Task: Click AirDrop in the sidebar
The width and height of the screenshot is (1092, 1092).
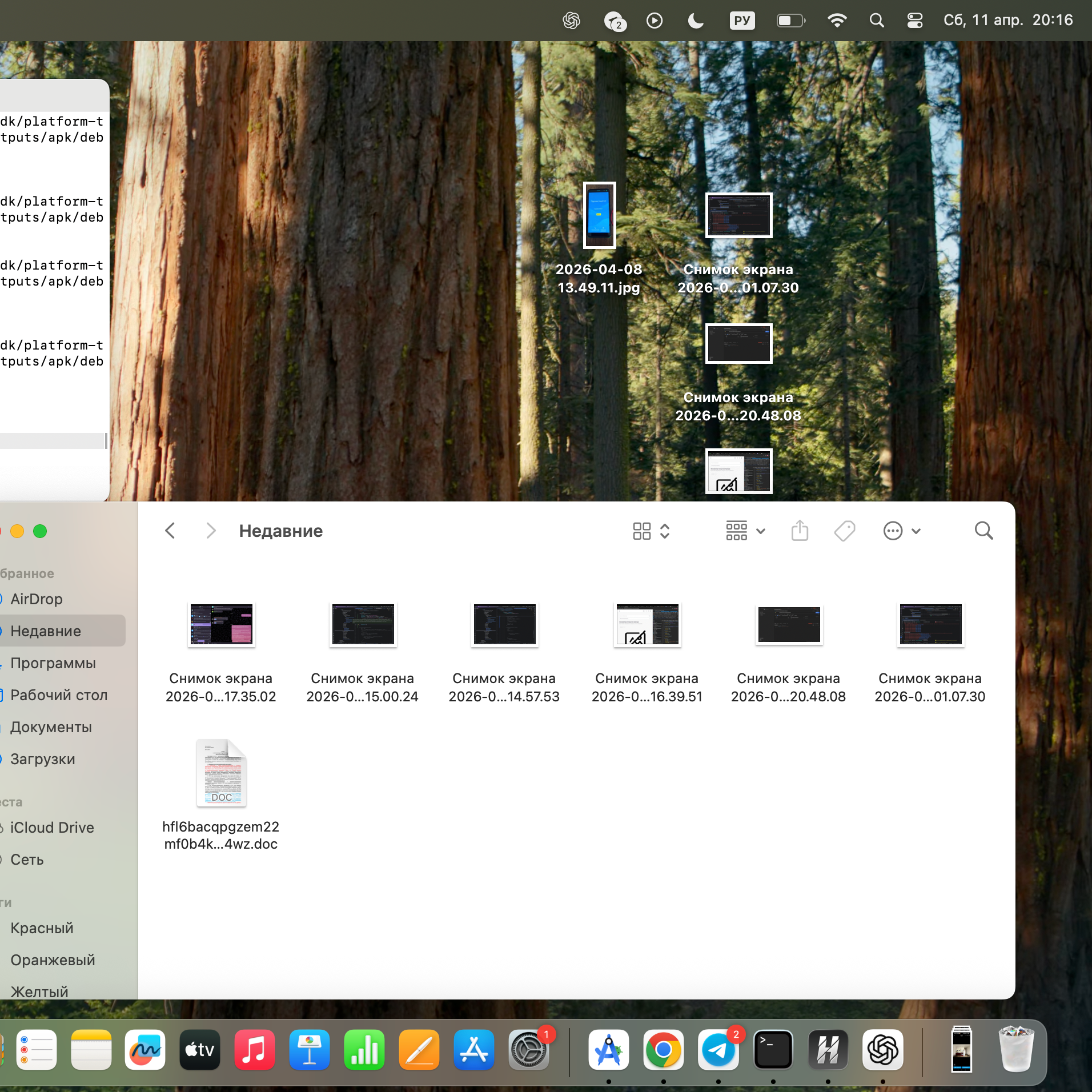Action: pos(37,599)
